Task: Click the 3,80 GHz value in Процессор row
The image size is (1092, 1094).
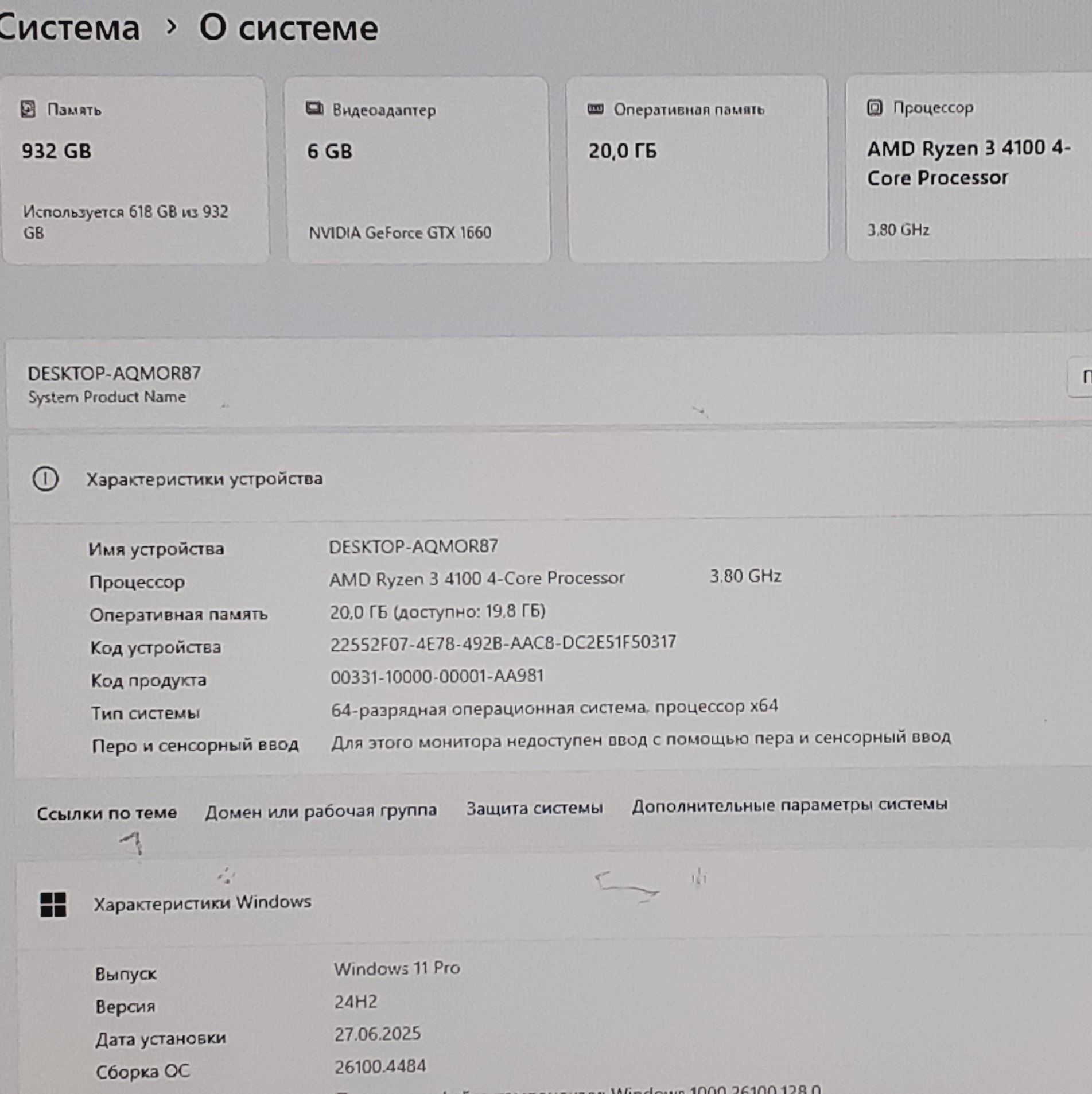Action: [745, 576]
